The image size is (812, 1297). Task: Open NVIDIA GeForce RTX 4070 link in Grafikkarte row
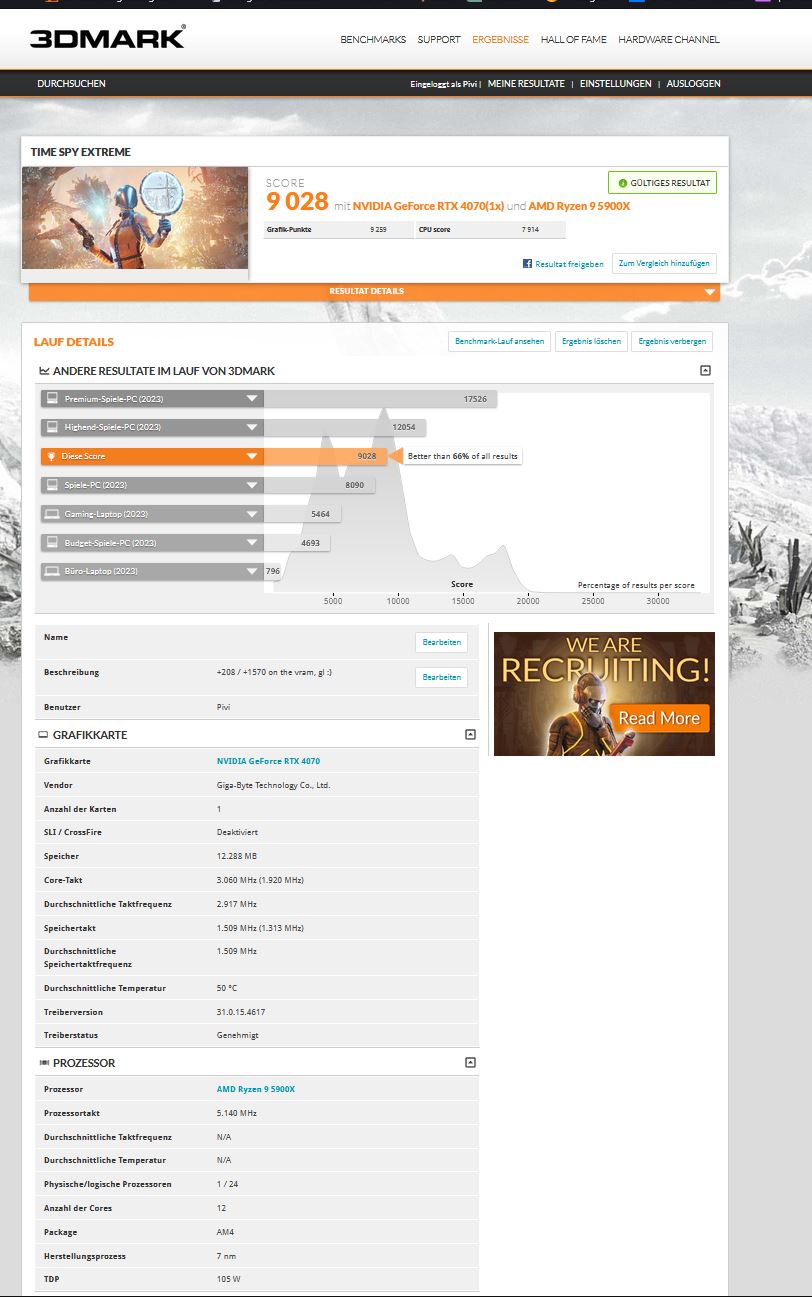tap(268, 761)
